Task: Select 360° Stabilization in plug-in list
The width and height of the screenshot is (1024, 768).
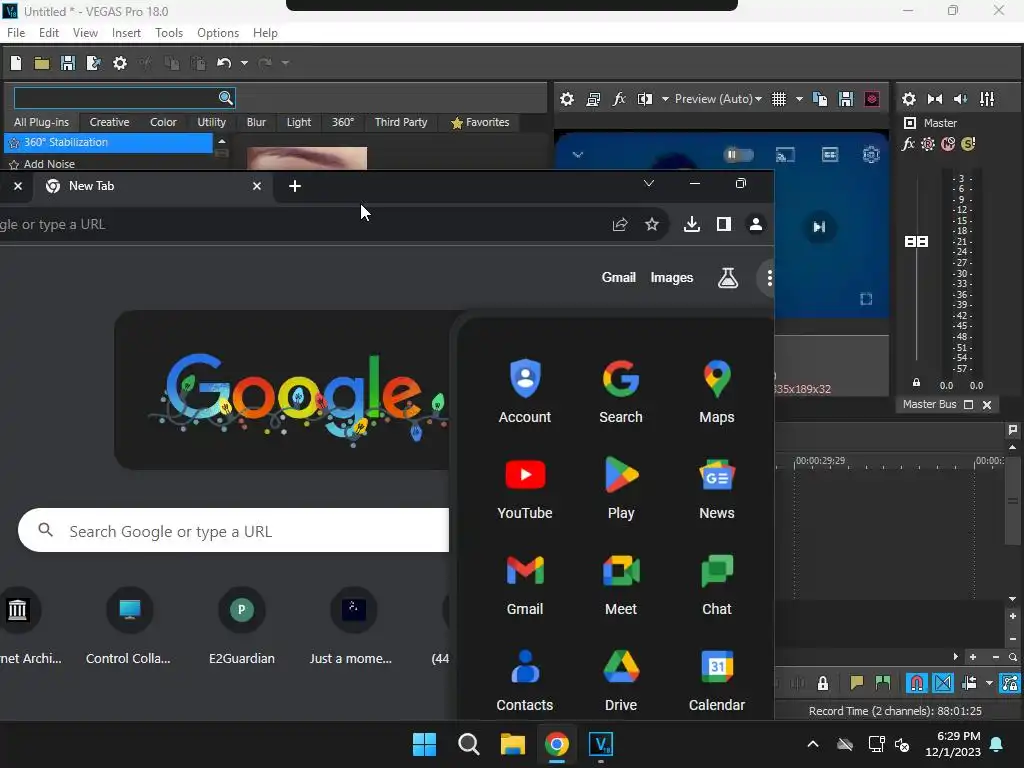Action: click(x=108, y=142)
